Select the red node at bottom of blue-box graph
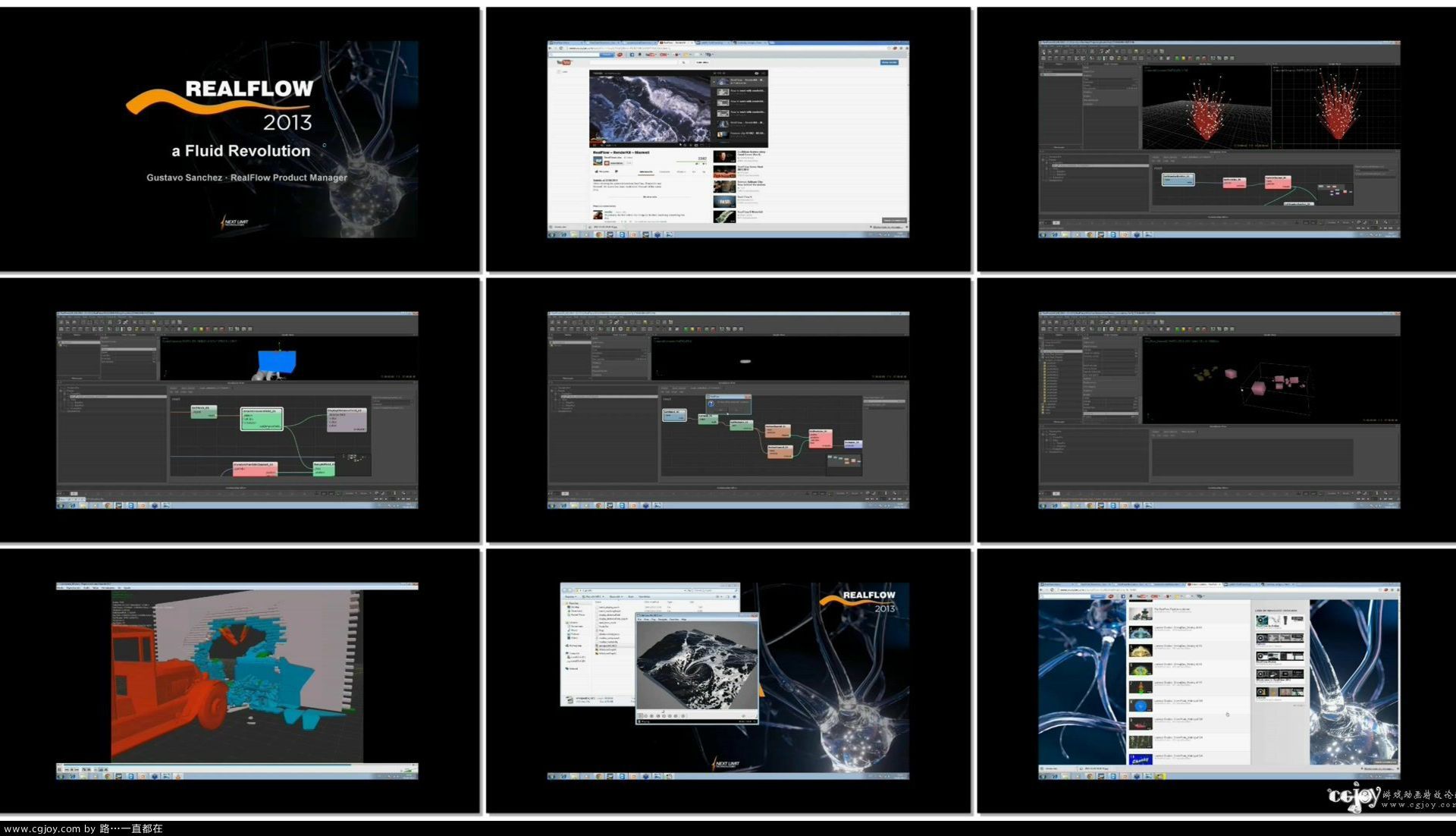Viewport: 1456px width, 836px height. tap(255, 469)
